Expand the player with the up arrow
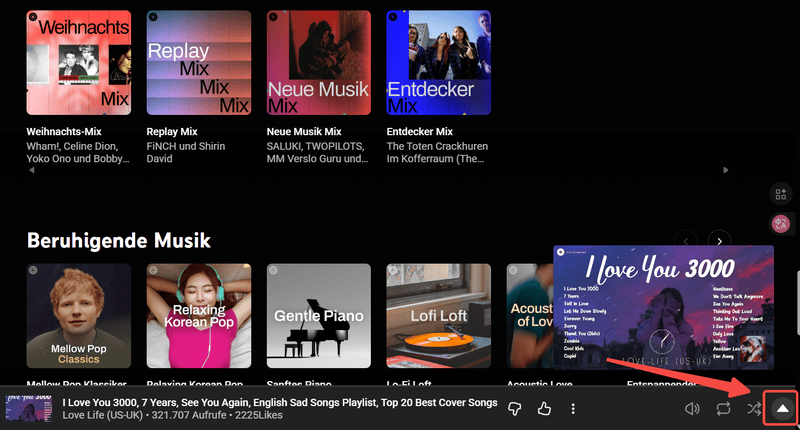The image size is (800, 430). pos(782,408)
